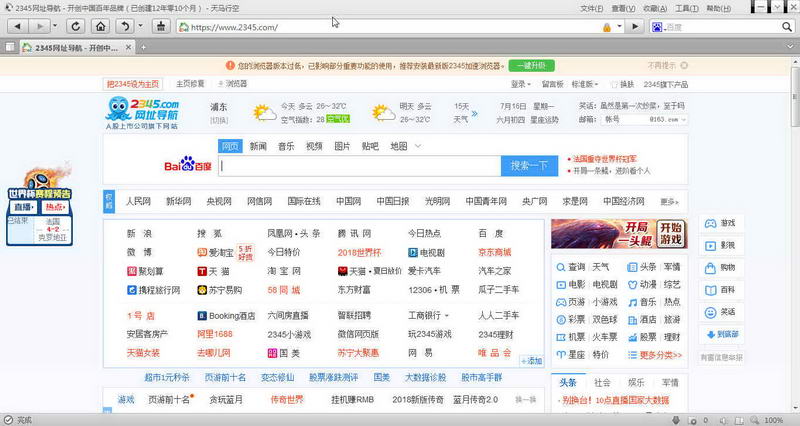This screenshot has height=426, width=800.
Task: Click the undo closed tab arrow icon
Action: (125, 27)
